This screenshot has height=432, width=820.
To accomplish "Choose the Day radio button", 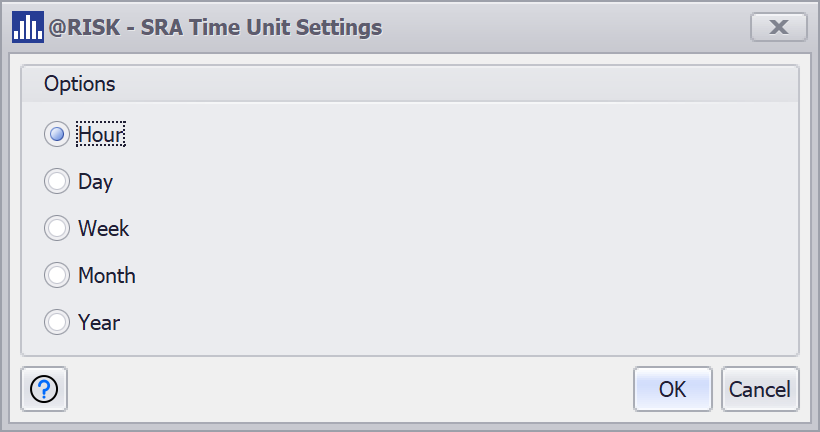I will click(57, 181).
